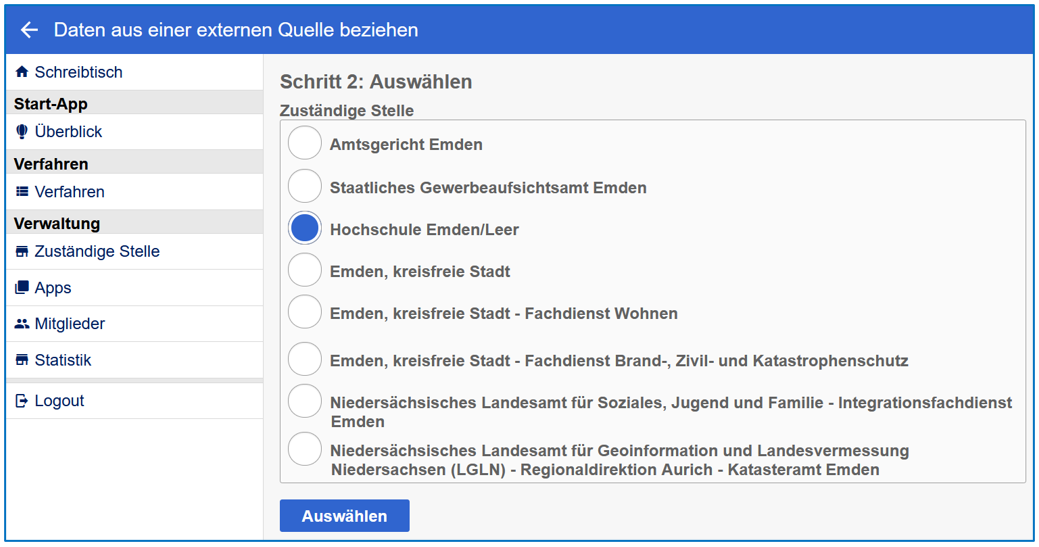Select Amtsgericht Emden radio button

(x=305, y=144)
